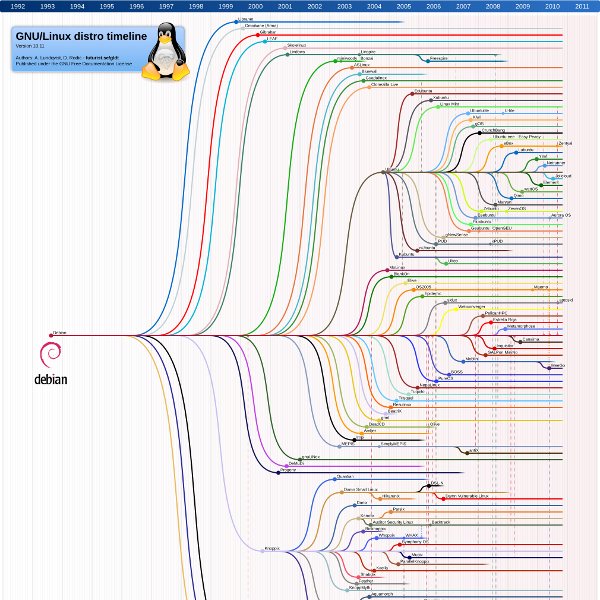Select the 1995 year marker
Viewport: 600px width, 600px height.
click(107, 6)
